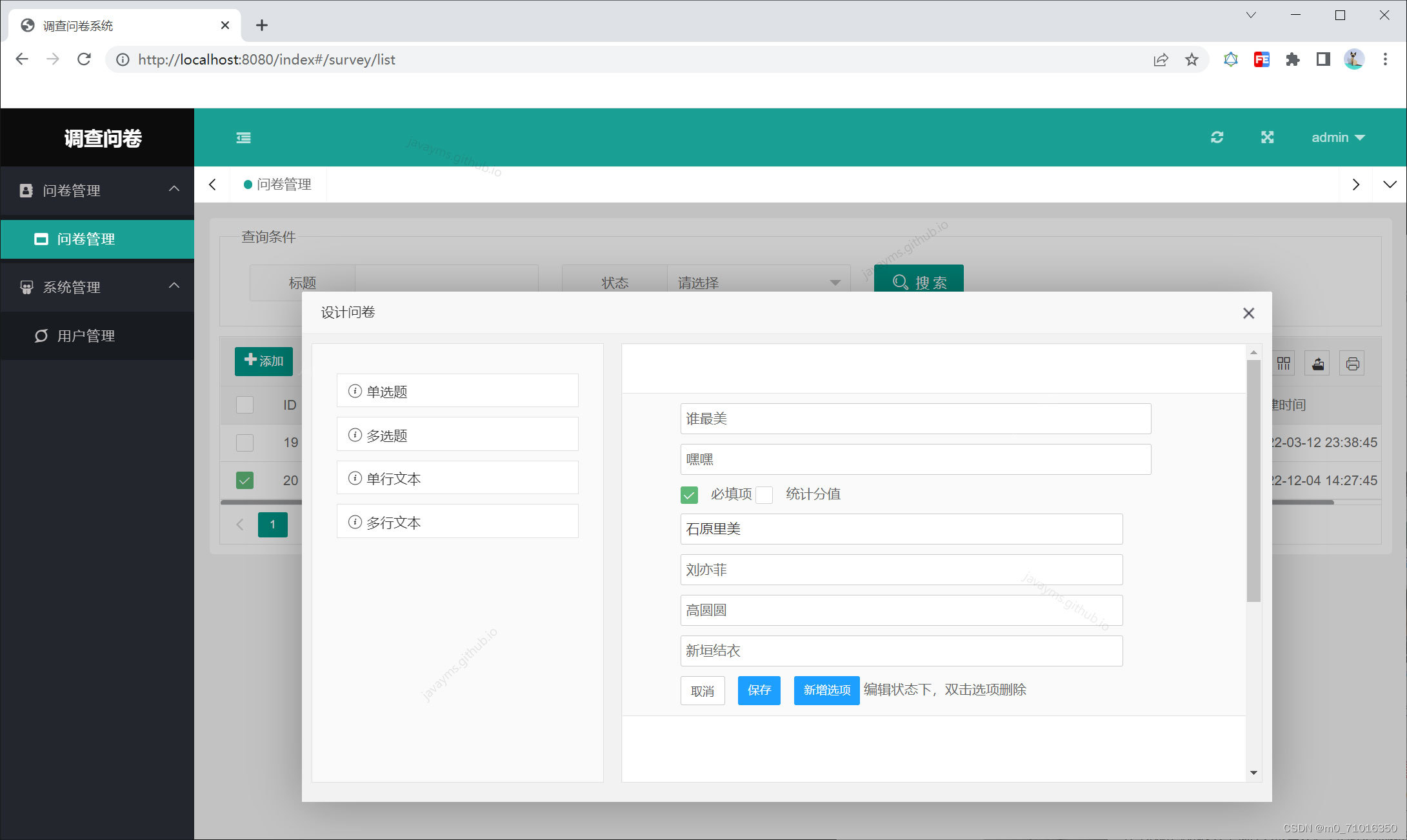Click the 添加 plus icon button
The width and height of the screenshot is (1407, 840).
pyautogui.click(x=250, y=360)
